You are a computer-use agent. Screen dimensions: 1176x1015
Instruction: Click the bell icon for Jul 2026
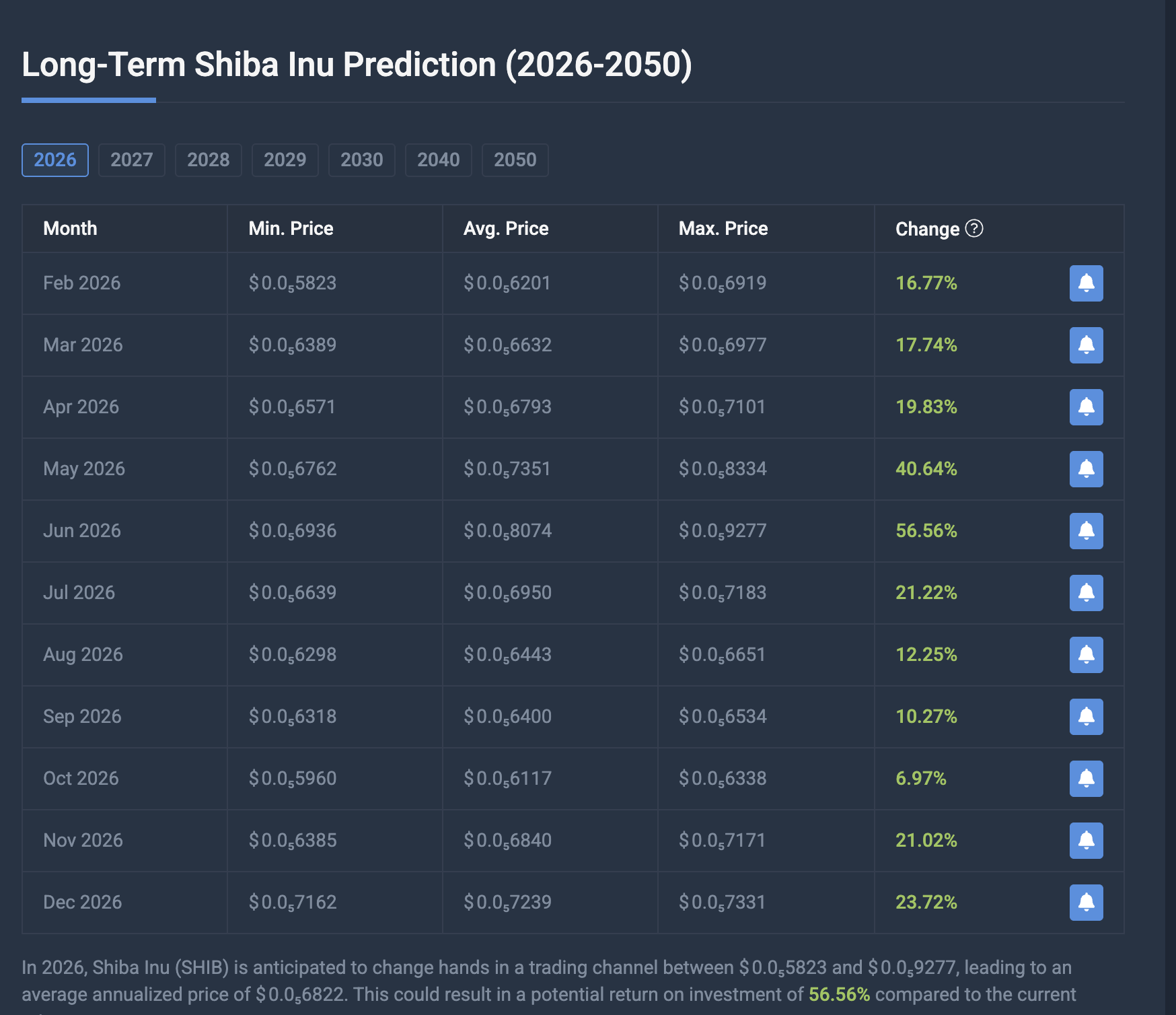[1086, 593]
